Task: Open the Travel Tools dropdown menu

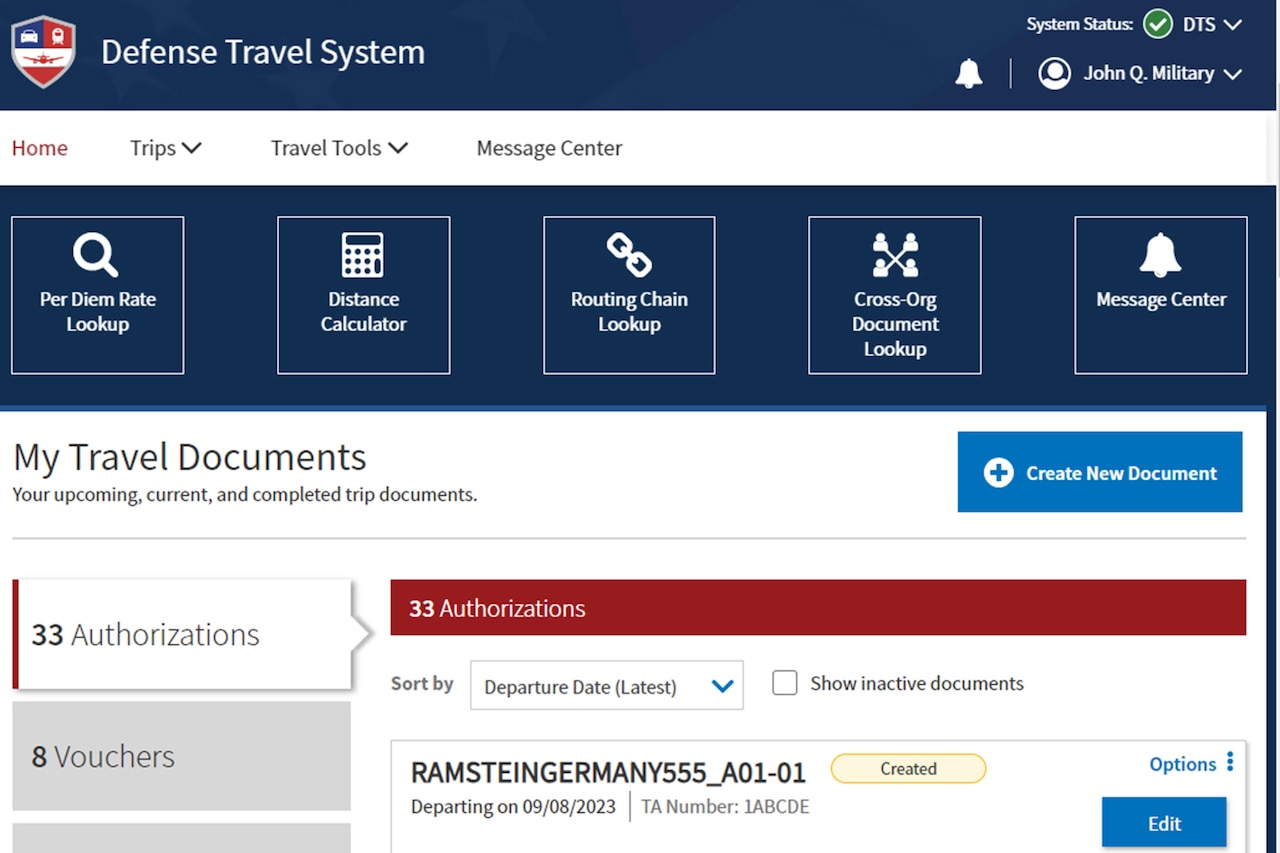Action: 339,148
